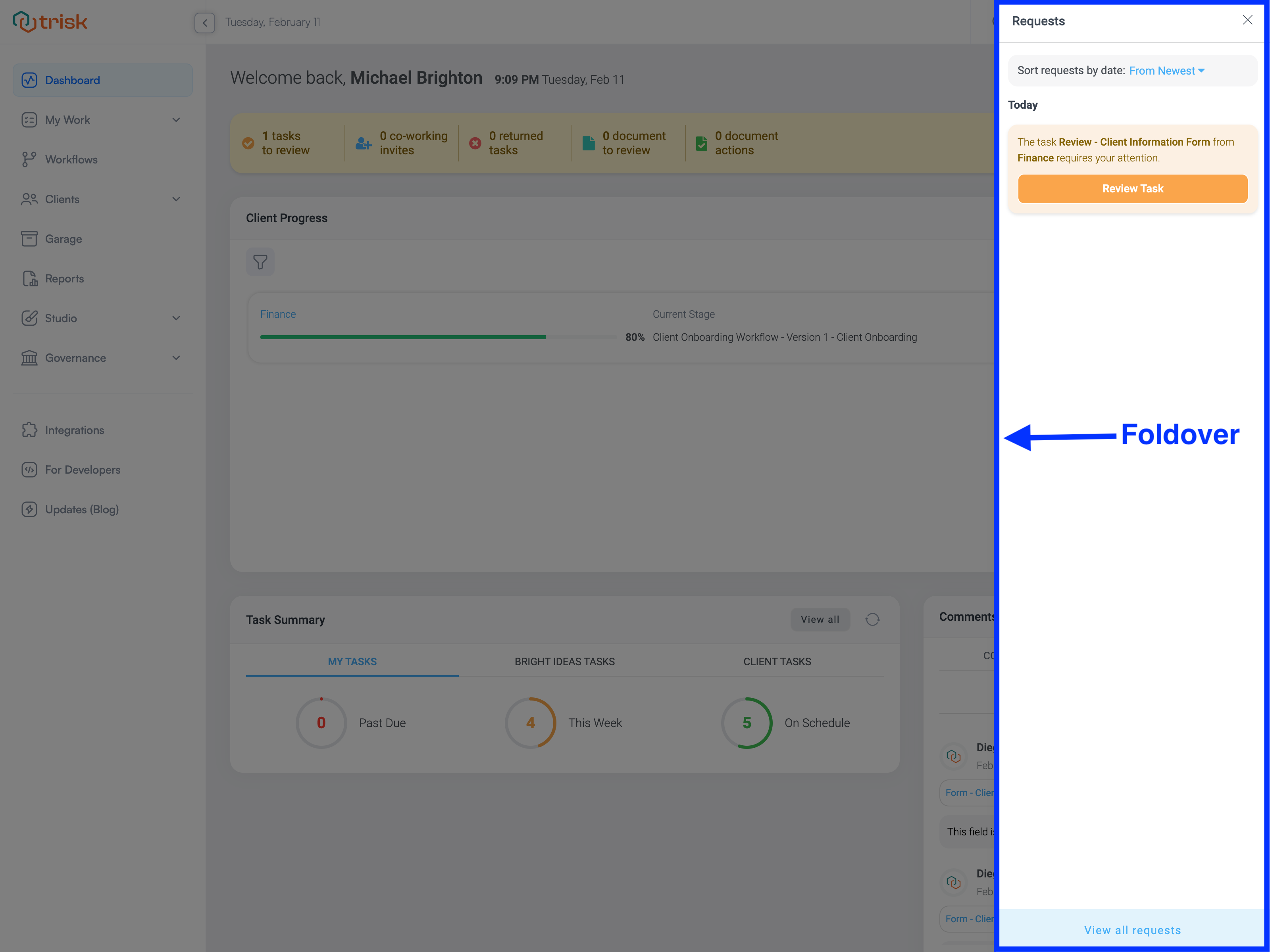This screenshot has height=952, width=1270.
Task: Click the Client Onboarding Workflow stage text
Action: (784, 338)
